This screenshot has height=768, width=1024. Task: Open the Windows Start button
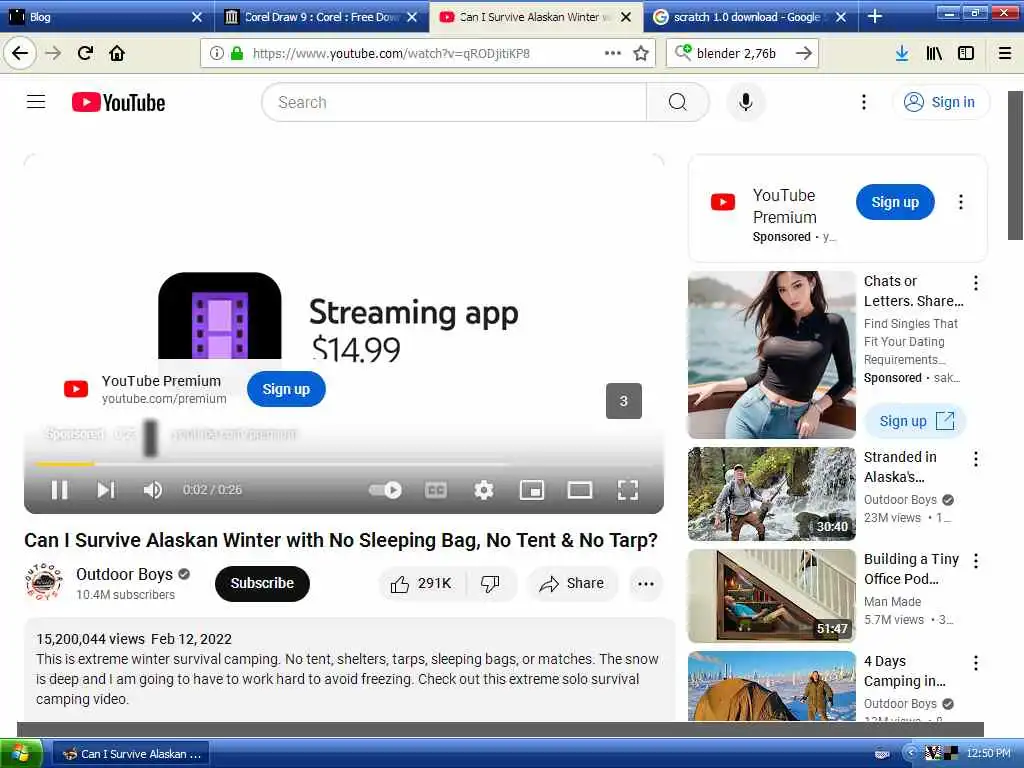[x=21, y=753]
